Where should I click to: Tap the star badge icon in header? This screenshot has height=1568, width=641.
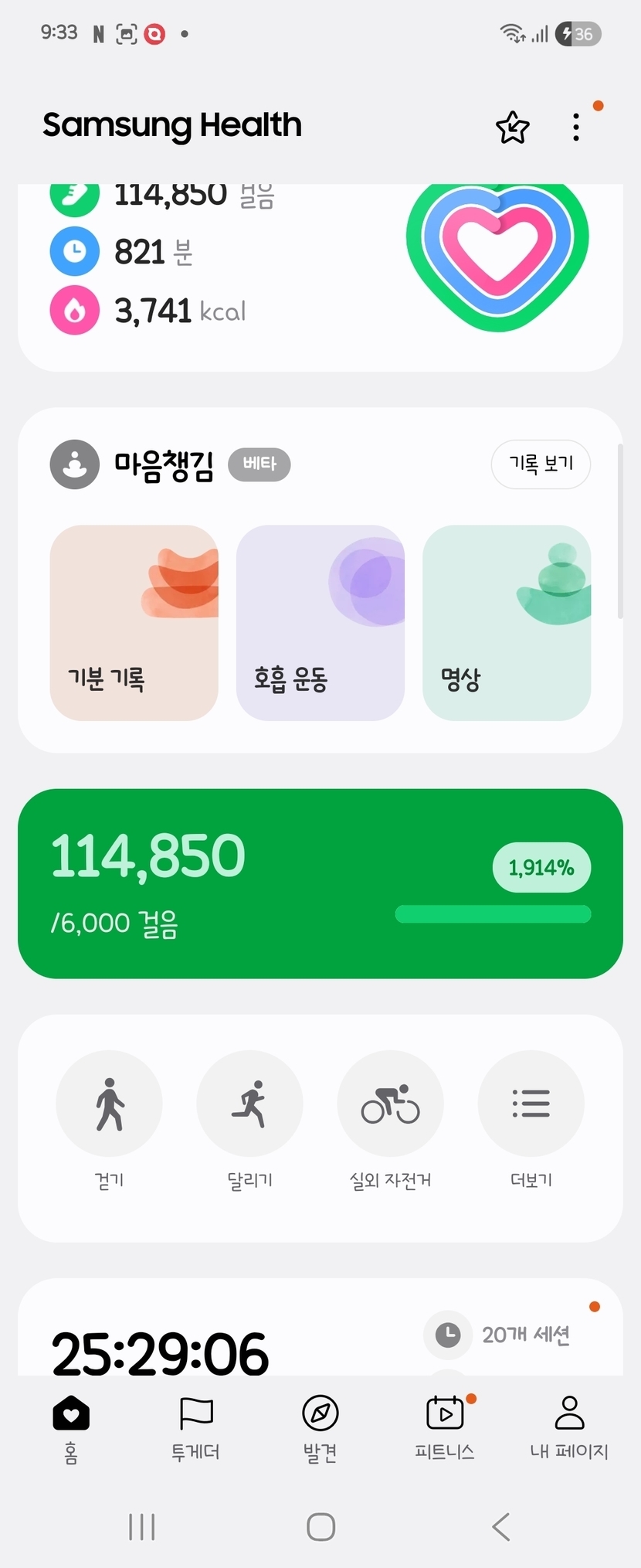coord(512,128)
